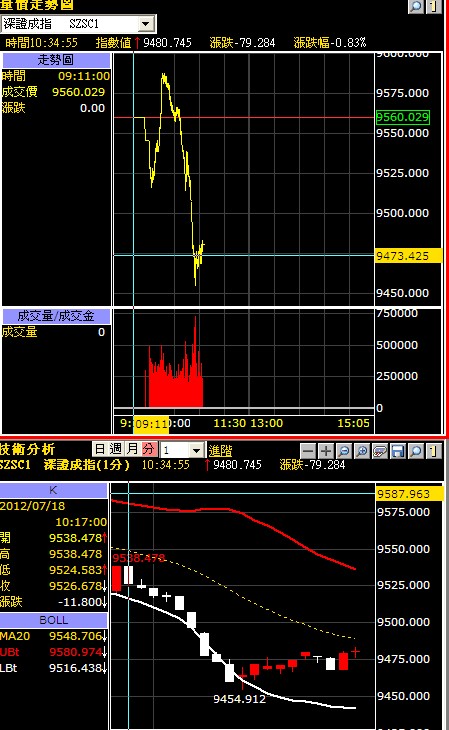449x730 pixels.
Task: Click the yellow '1' icon in 技術分析 toolbar
Action: pyautogui.click(x=433, y=451)
